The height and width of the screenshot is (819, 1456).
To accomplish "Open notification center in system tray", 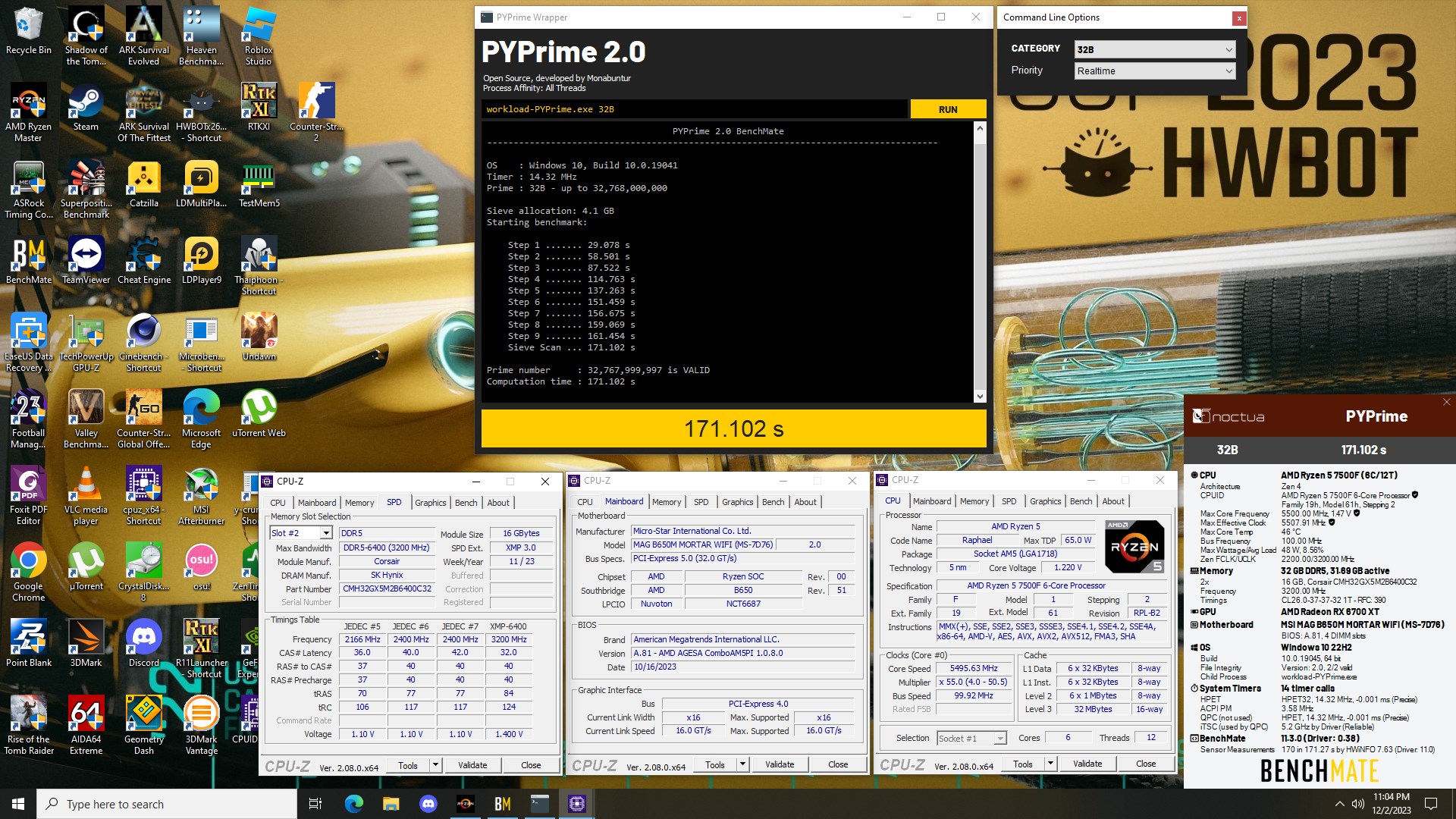I will (x=1431, y=804).
